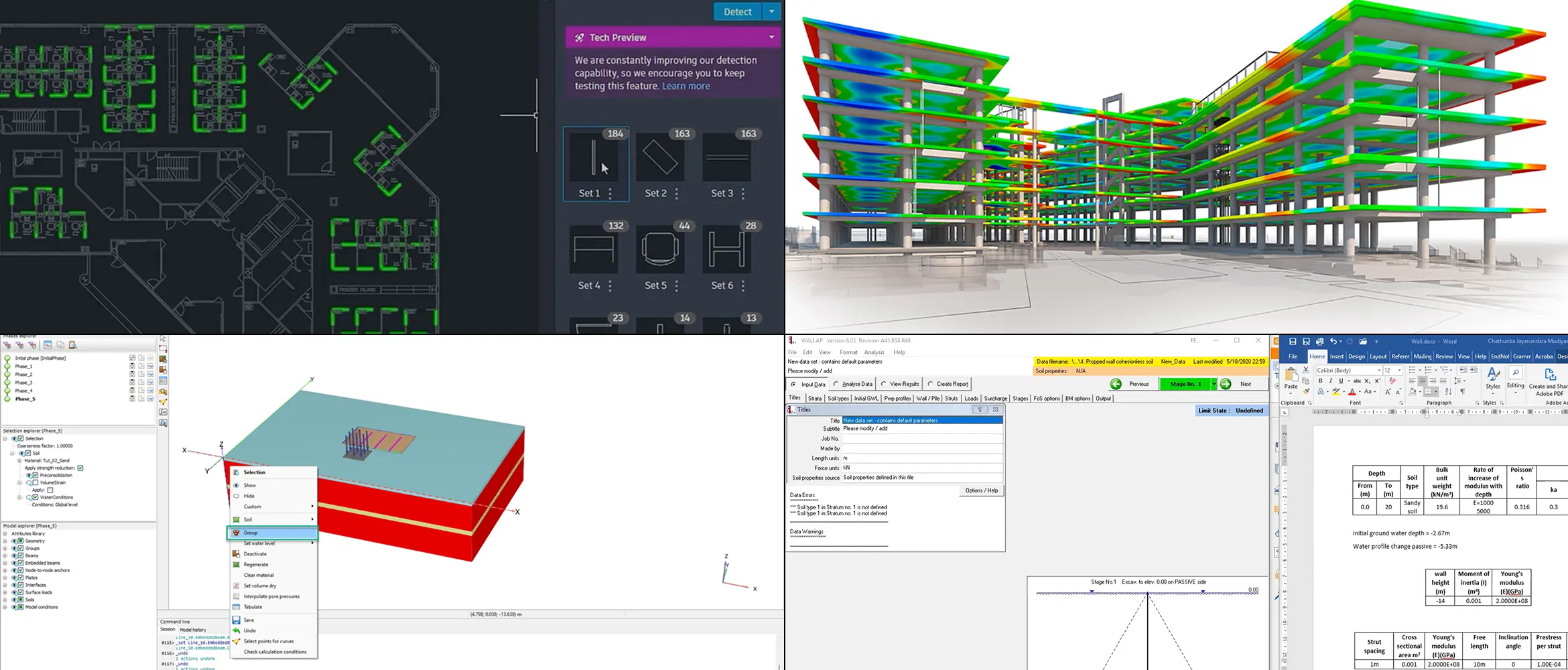Click the Sort A-Z icon in Word

(1449, 391)
